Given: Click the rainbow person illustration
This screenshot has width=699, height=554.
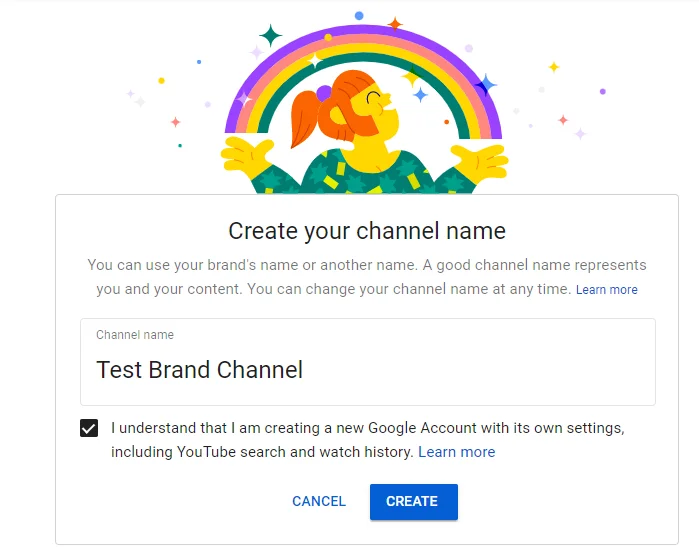Looking at the screenshot, I should pyautogui.click(x=364, y=105).
